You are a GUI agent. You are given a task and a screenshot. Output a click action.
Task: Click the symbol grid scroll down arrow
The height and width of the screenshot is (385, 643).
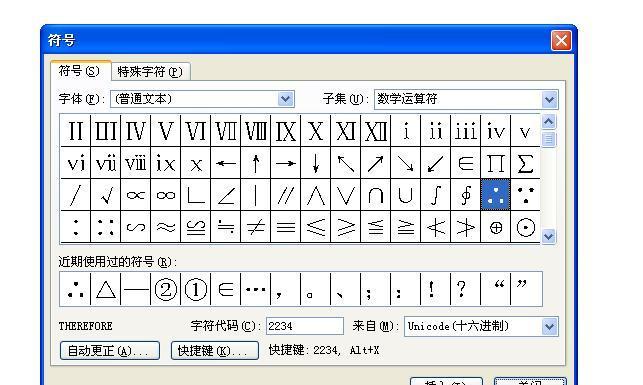click(x=548, y=236)
